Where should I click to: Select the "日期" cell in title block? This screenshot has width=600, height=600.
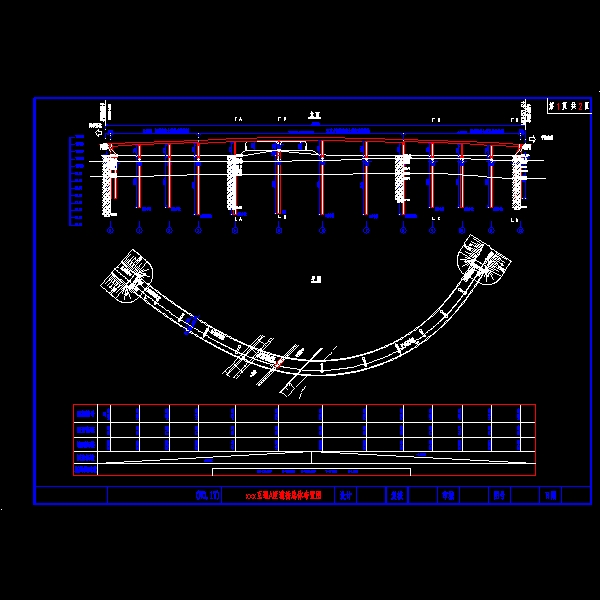click(551, 495)
